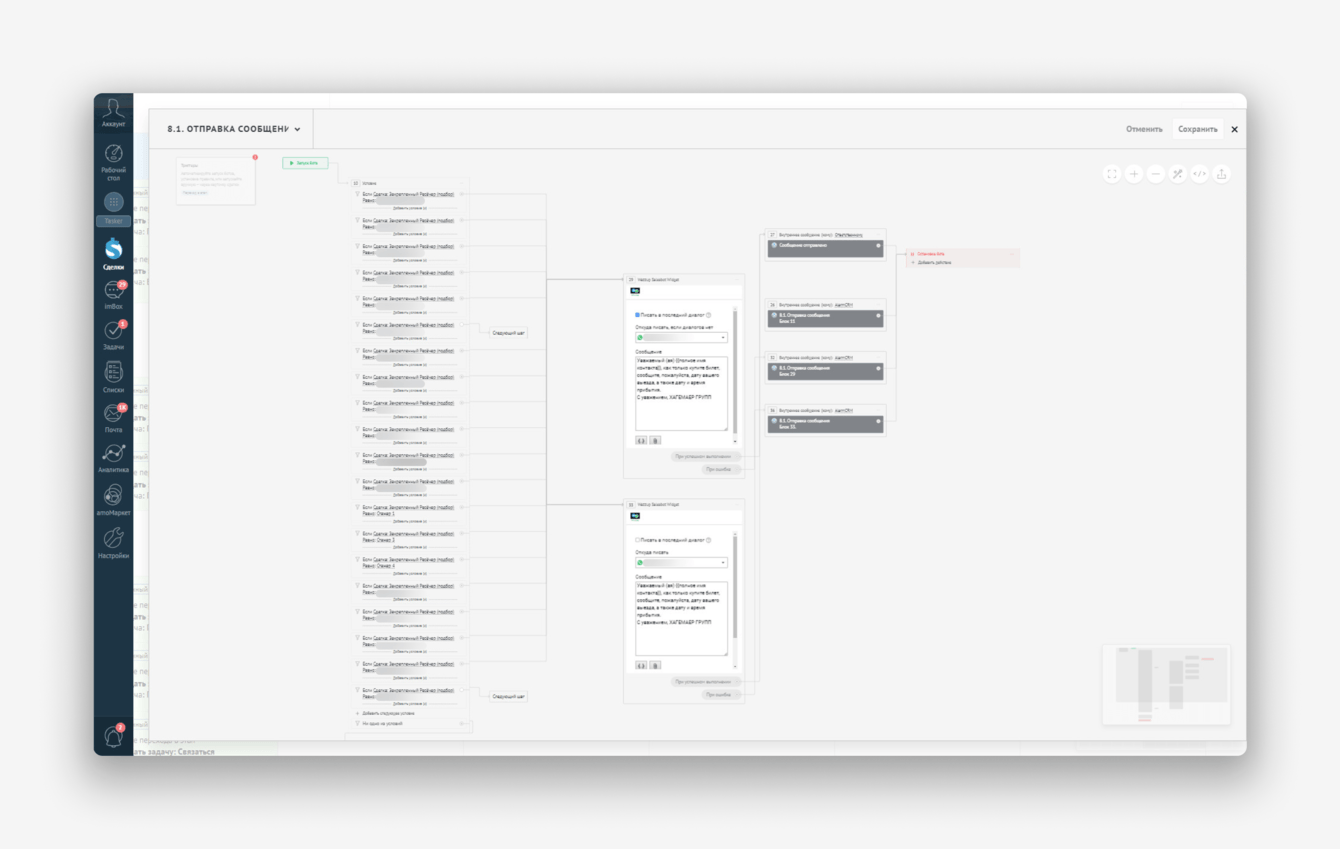The image size is (1340, 849).
Task: Open Рабочий стол dashboard in sidebar
Action: (x=113, y=161)
